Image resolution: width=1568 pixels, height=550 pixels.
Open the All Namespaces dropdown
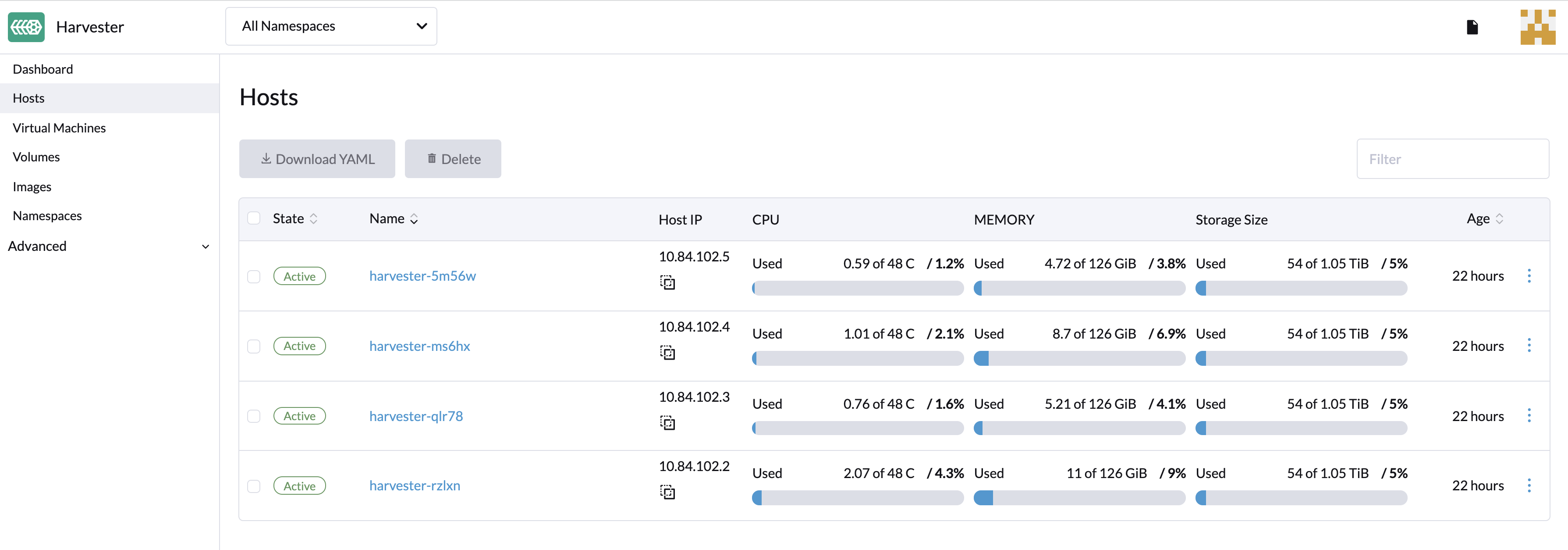click(x=331, y=26)
